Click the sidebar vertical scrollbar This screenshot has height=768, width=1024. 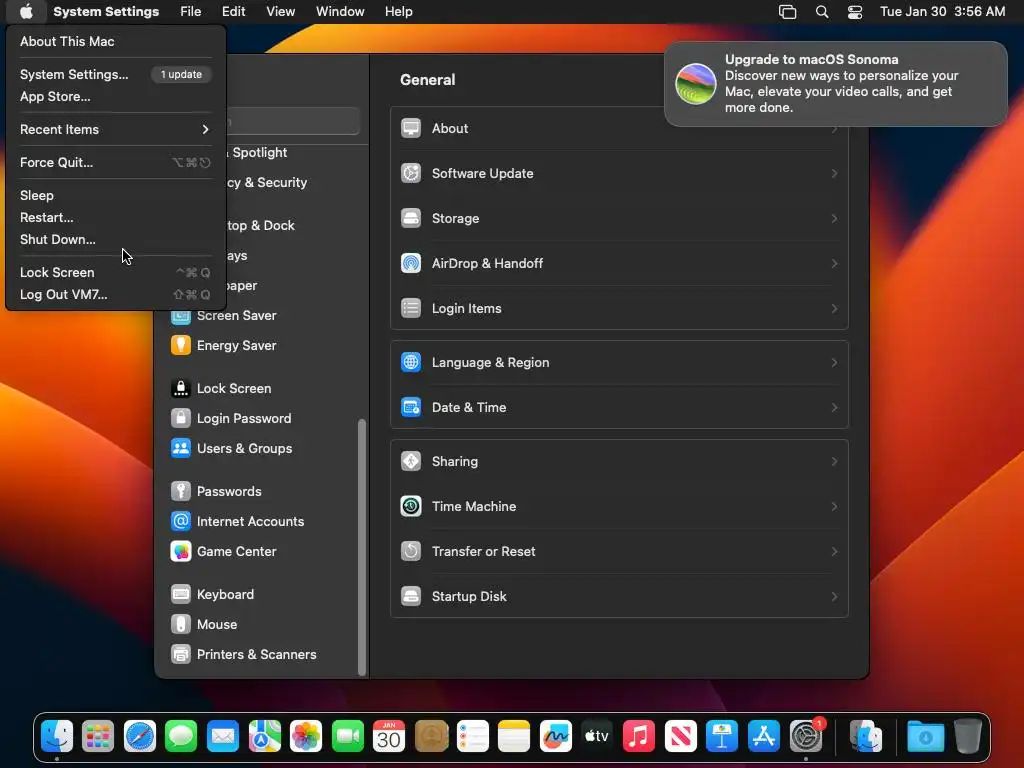tap(362, 547)
